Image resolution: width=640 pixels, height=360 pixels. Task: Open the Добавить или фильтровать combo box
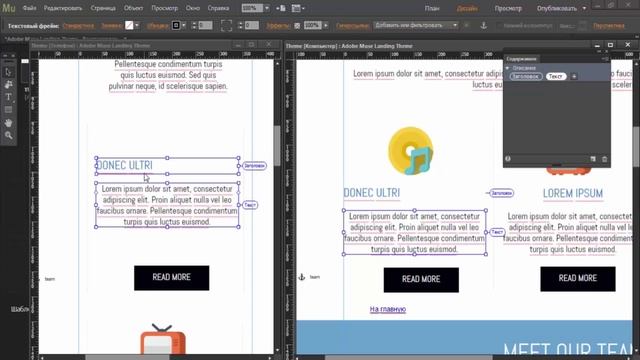(x=416, y=25)
